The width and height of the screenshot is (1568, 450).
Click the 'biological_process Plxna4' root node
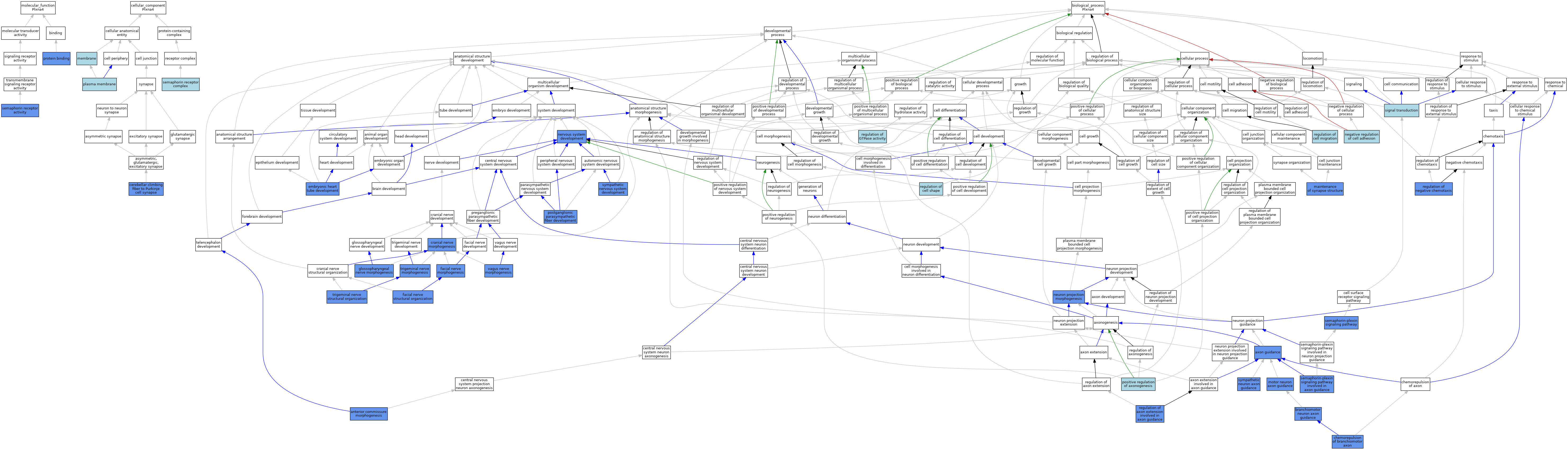1088,7
